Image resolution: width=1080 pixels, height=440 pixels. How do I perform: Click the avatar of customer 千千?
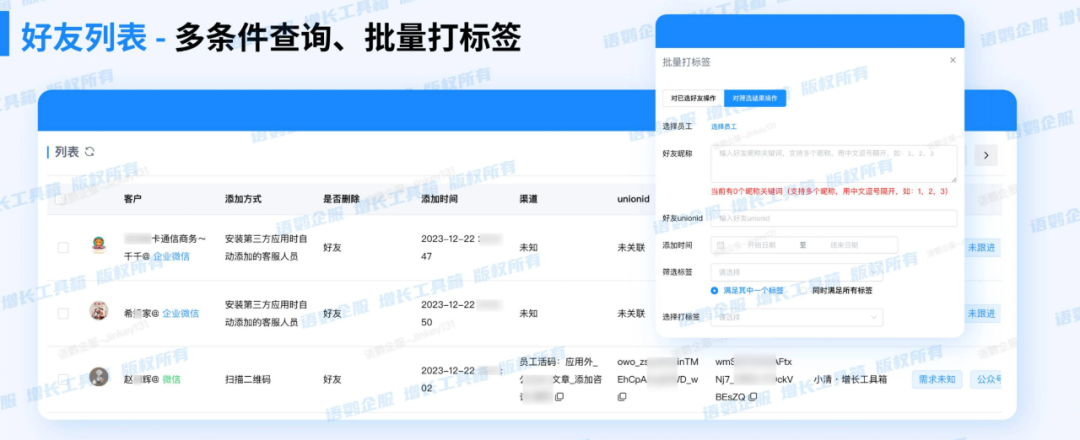click(x=99, y=245)
